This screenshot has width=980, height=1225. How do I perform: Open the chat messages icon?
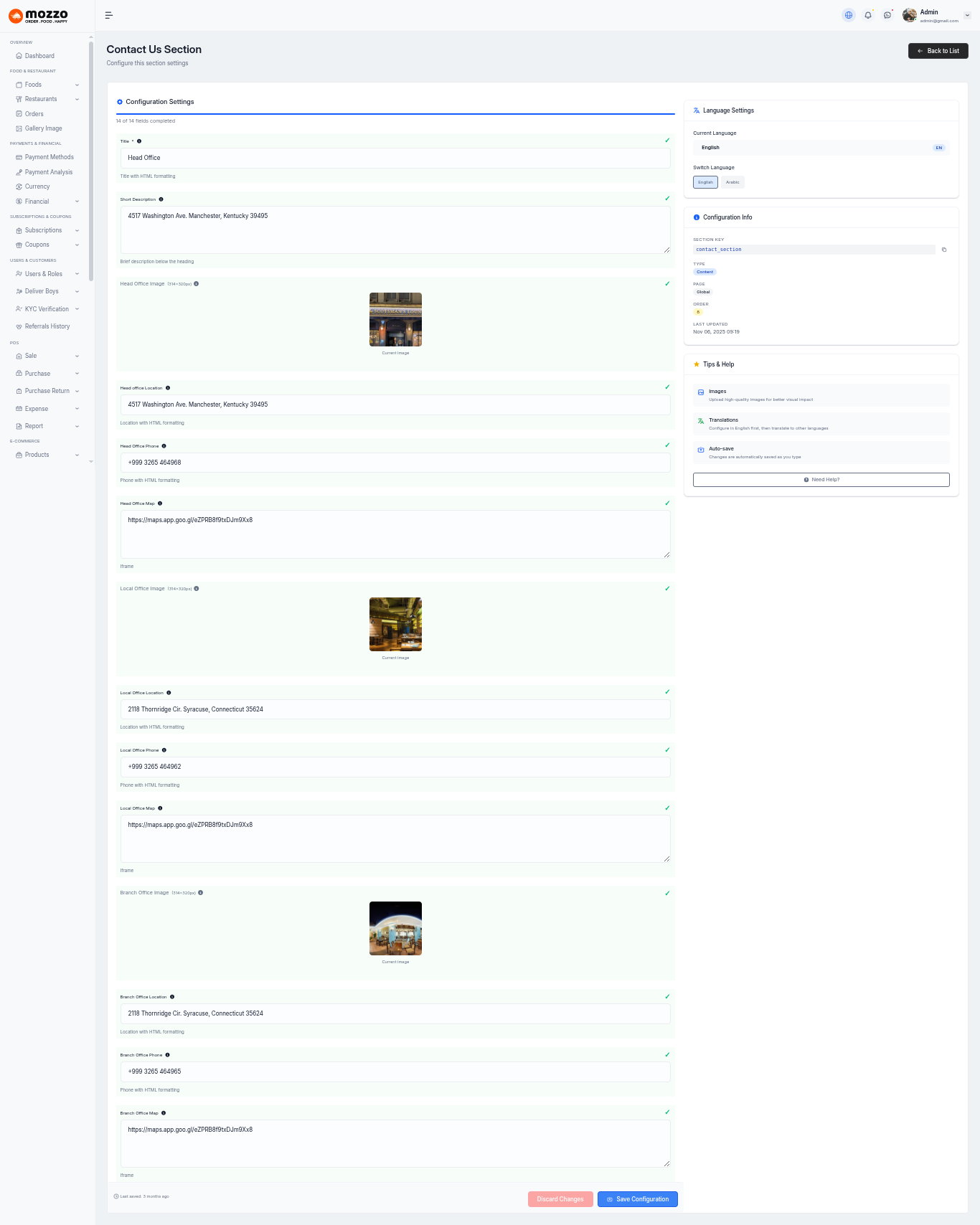click(x=887, y=15)
